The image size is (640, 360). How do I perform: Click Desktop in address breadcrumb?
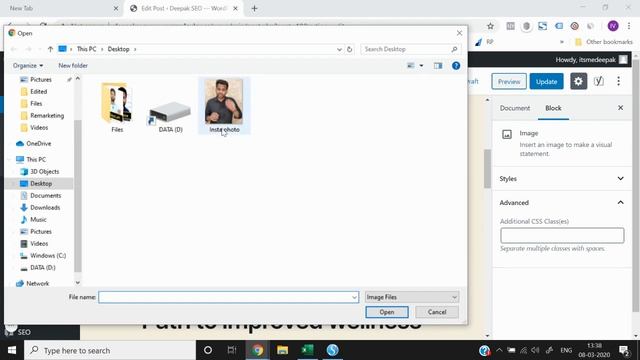[x=118, y=49]
